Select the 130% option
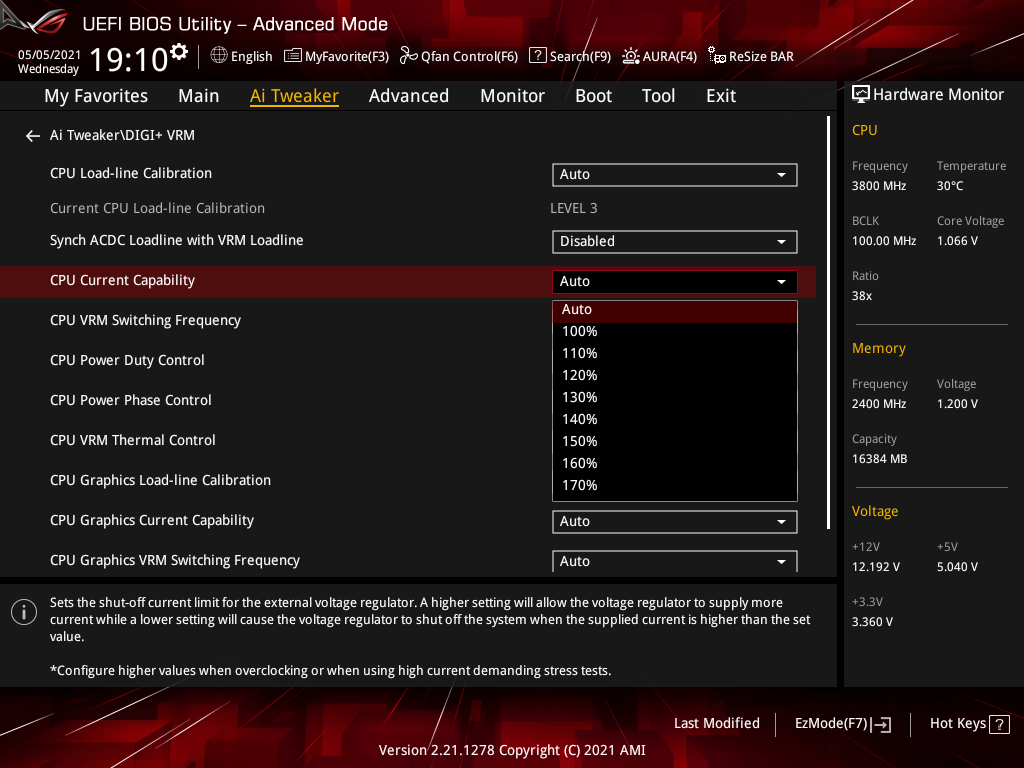Image resolution: width=1024 pixels, height=768 pixels. coord(675,398)
